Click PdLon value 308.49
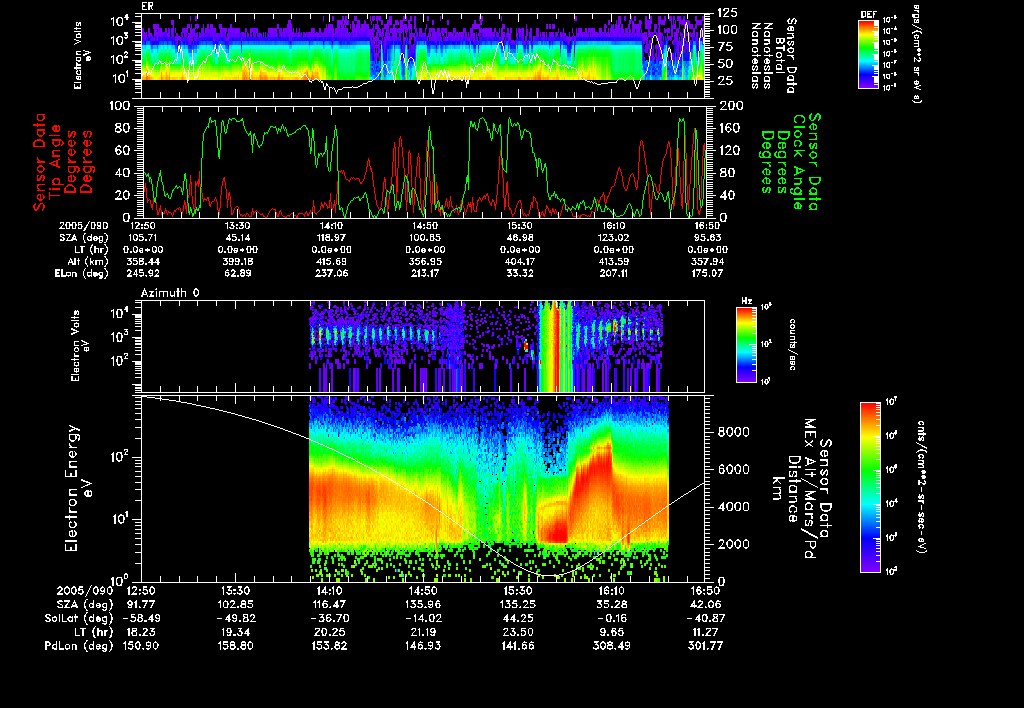Image resolution: width=1024 pixels, height=708 pixels. tap(612, 646)
